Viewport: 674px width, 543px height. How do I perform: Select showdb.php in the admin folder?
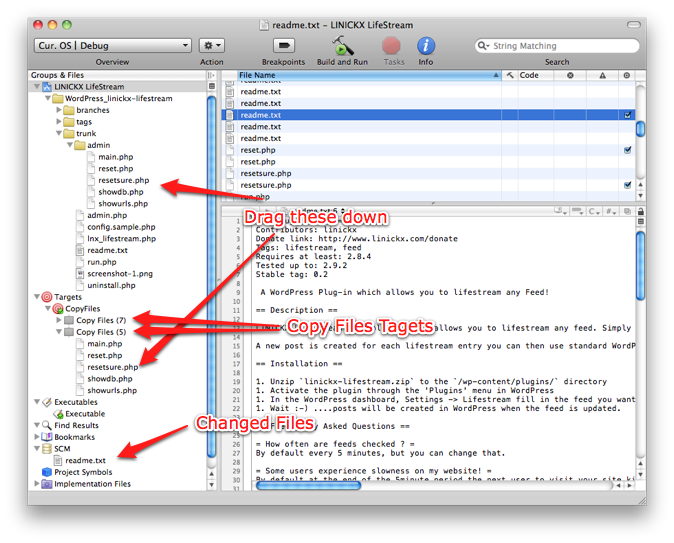click(x=121, y=192)
